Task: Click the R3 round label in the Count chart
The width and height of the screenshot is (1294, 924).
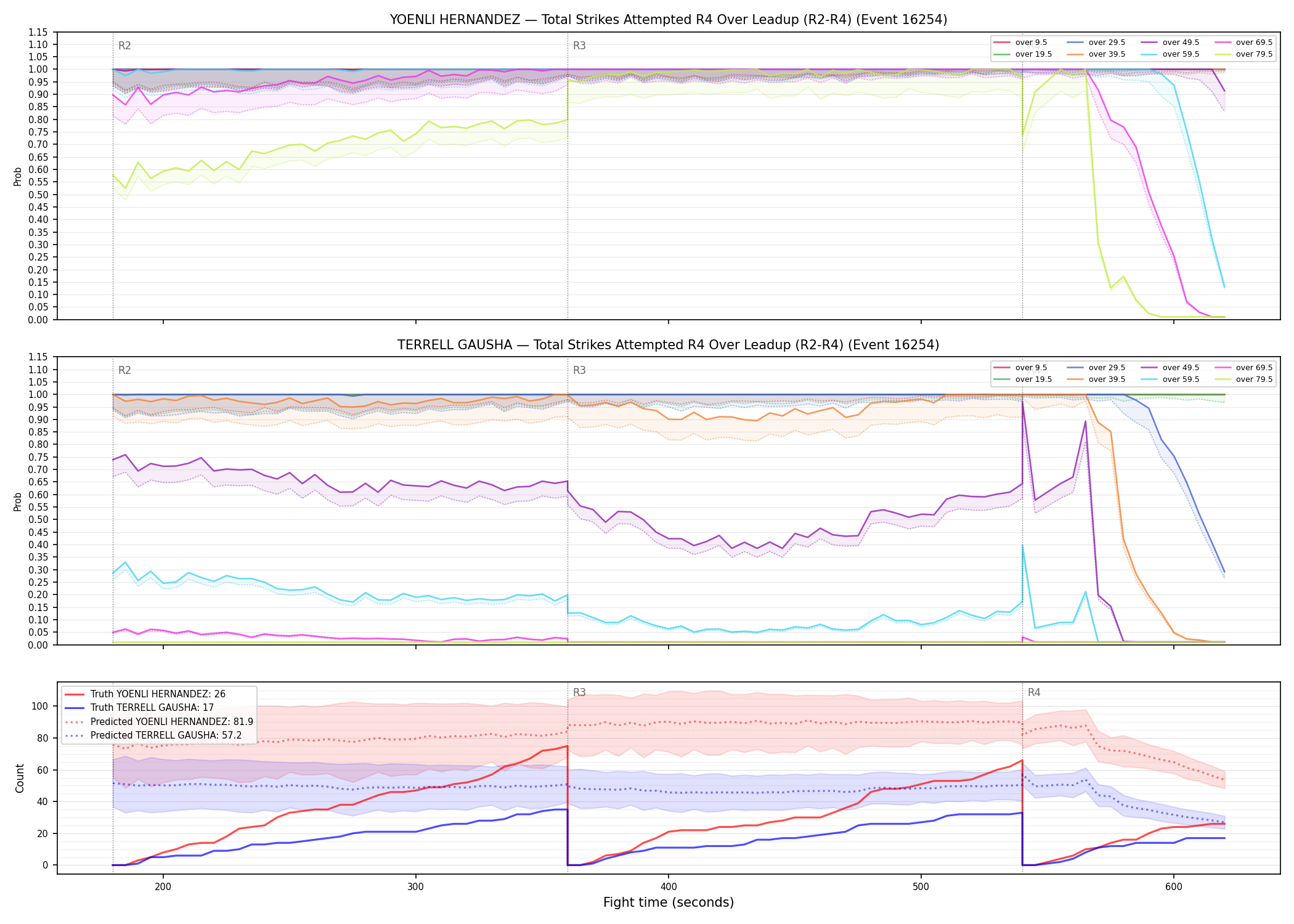Action: (x=579, y=692)
